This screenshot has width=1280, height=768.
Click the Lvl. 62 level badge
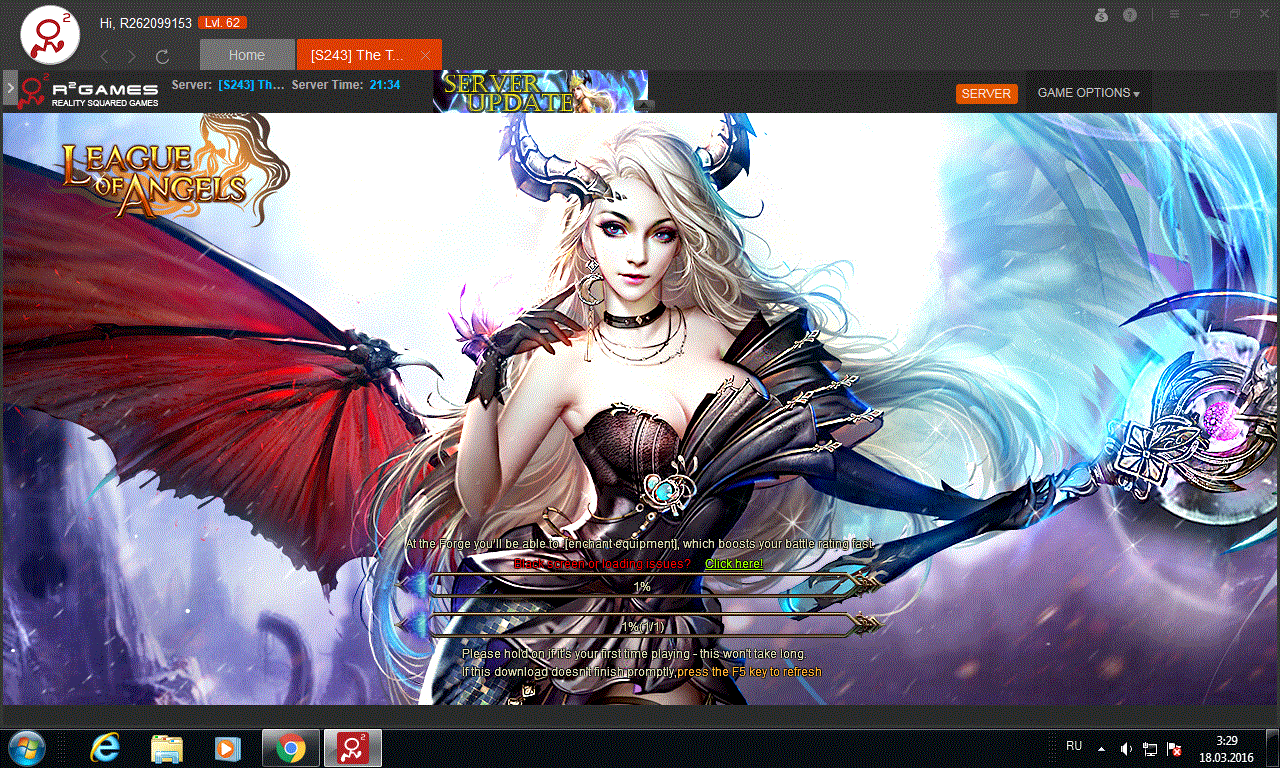pyautogui.click(x=222, y=23)
